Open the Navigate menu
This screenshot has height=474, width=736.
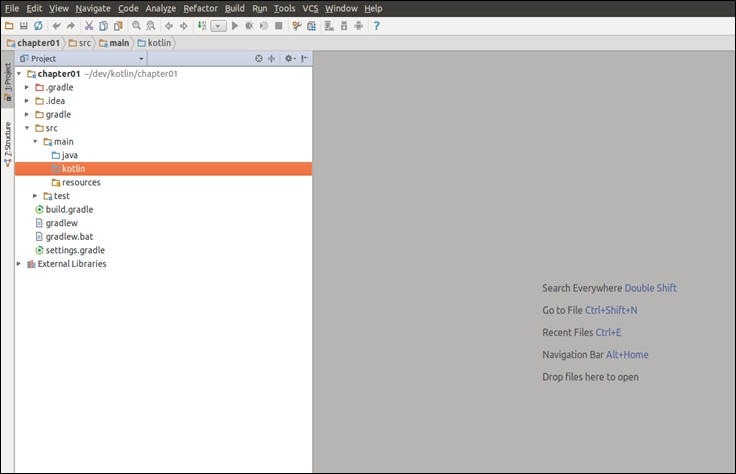[x=93, y=8]
